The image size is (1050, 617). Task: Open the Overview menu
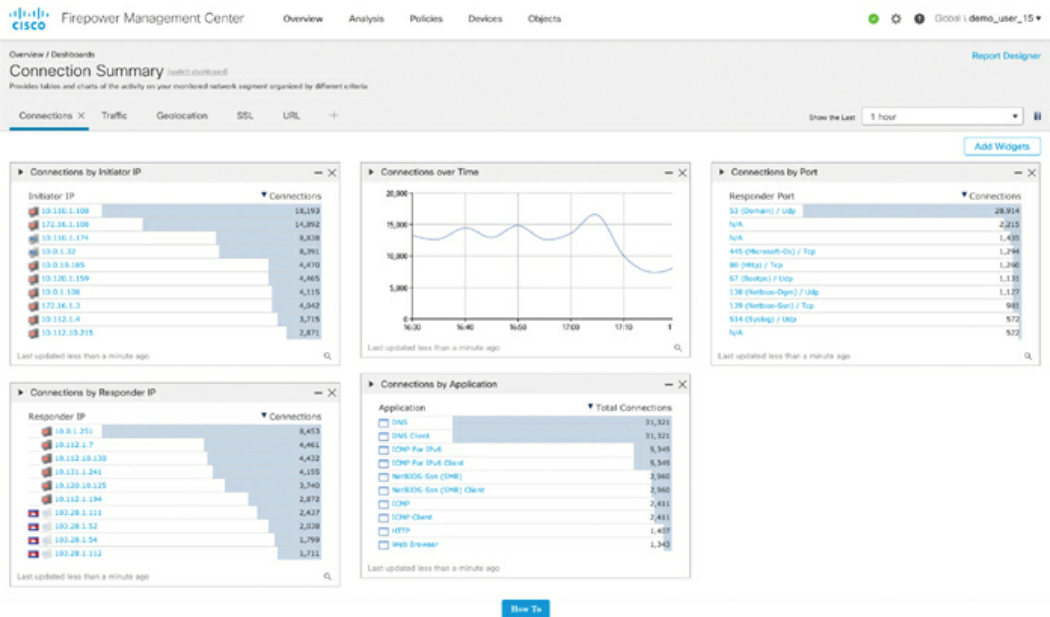click(x=303, y=19)
